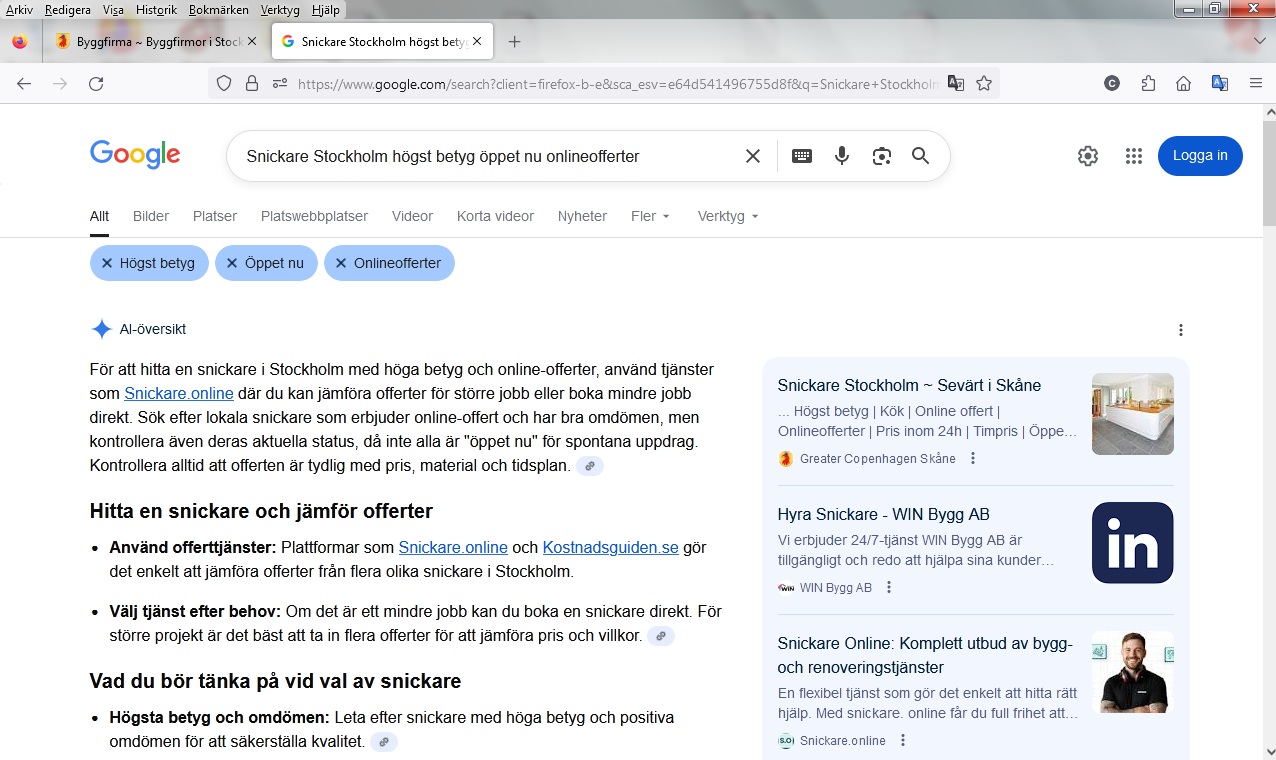Expand the Fler search categories dropdown
Viewport: 1276px width, 760px height.
(x=650, y=216)
